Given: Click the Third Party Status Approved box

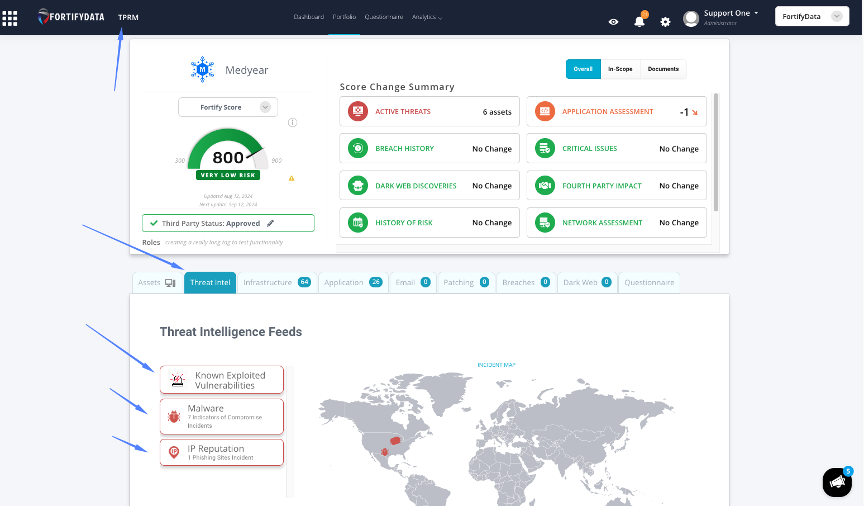Looking at the screenshot, I should point(228,223).
